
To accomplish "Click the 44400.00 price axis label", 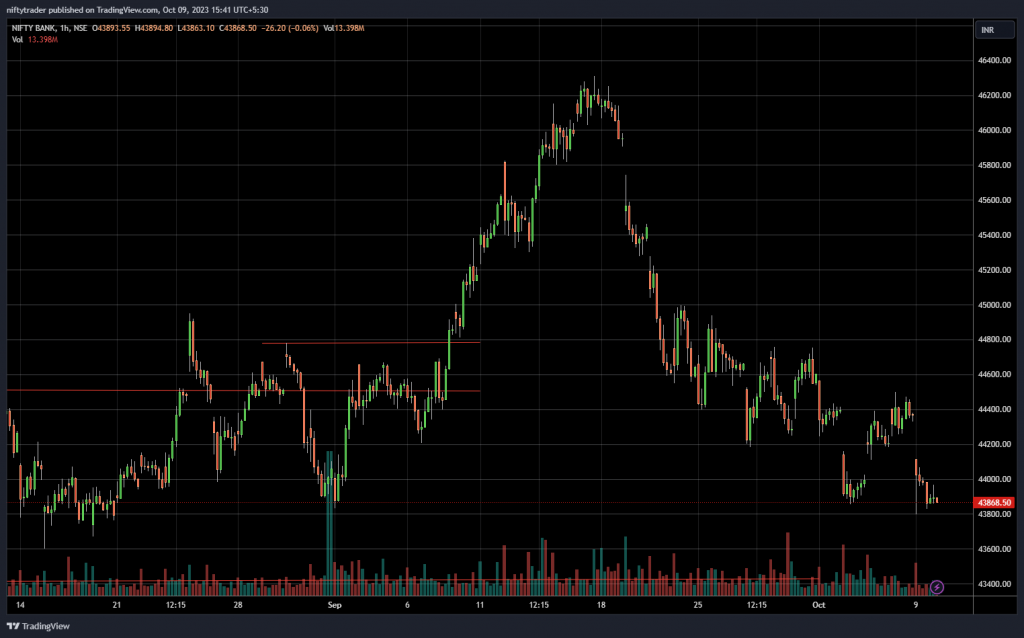I will (x=994, y=409).
